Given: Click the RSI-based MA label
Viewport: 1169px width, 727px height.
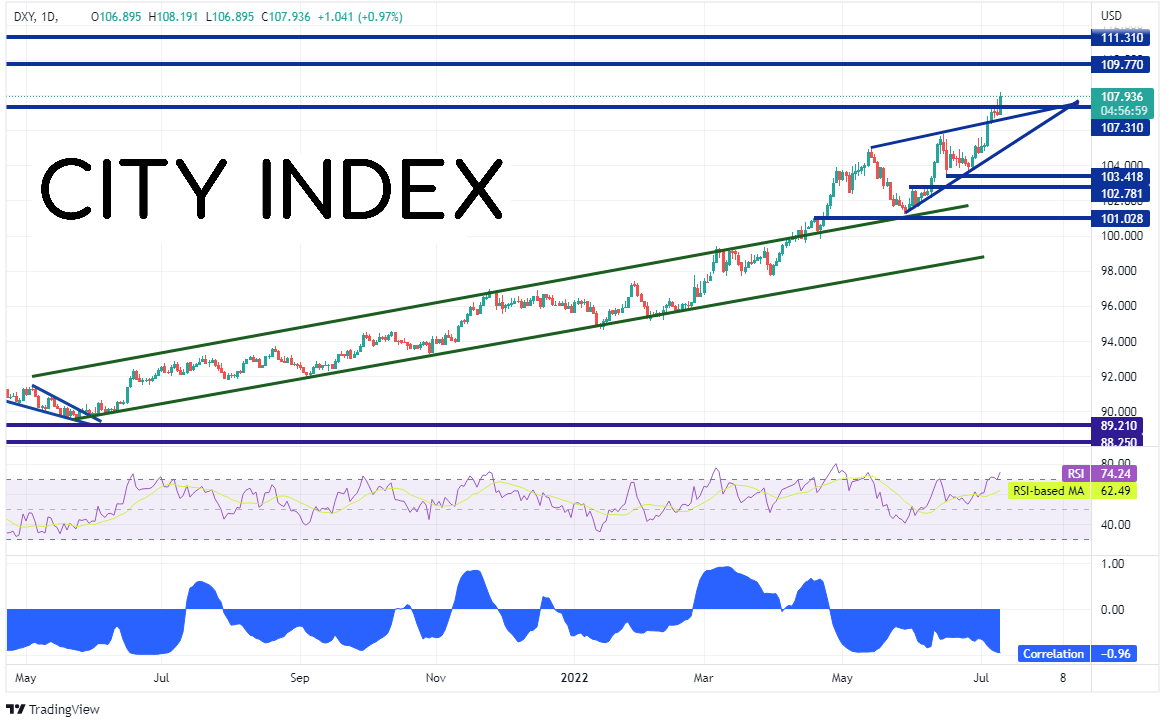Looking at the screenshot, I should tap(1047, 491).
